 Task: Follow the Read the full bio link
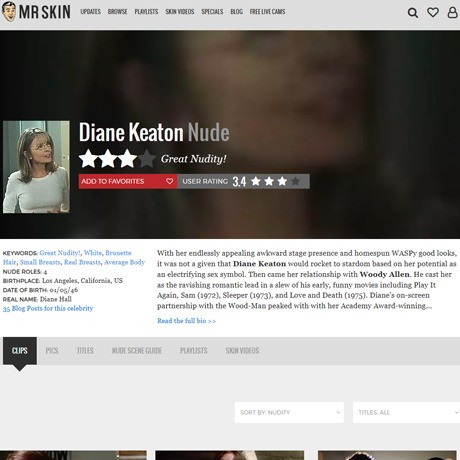tap(186, 321)
